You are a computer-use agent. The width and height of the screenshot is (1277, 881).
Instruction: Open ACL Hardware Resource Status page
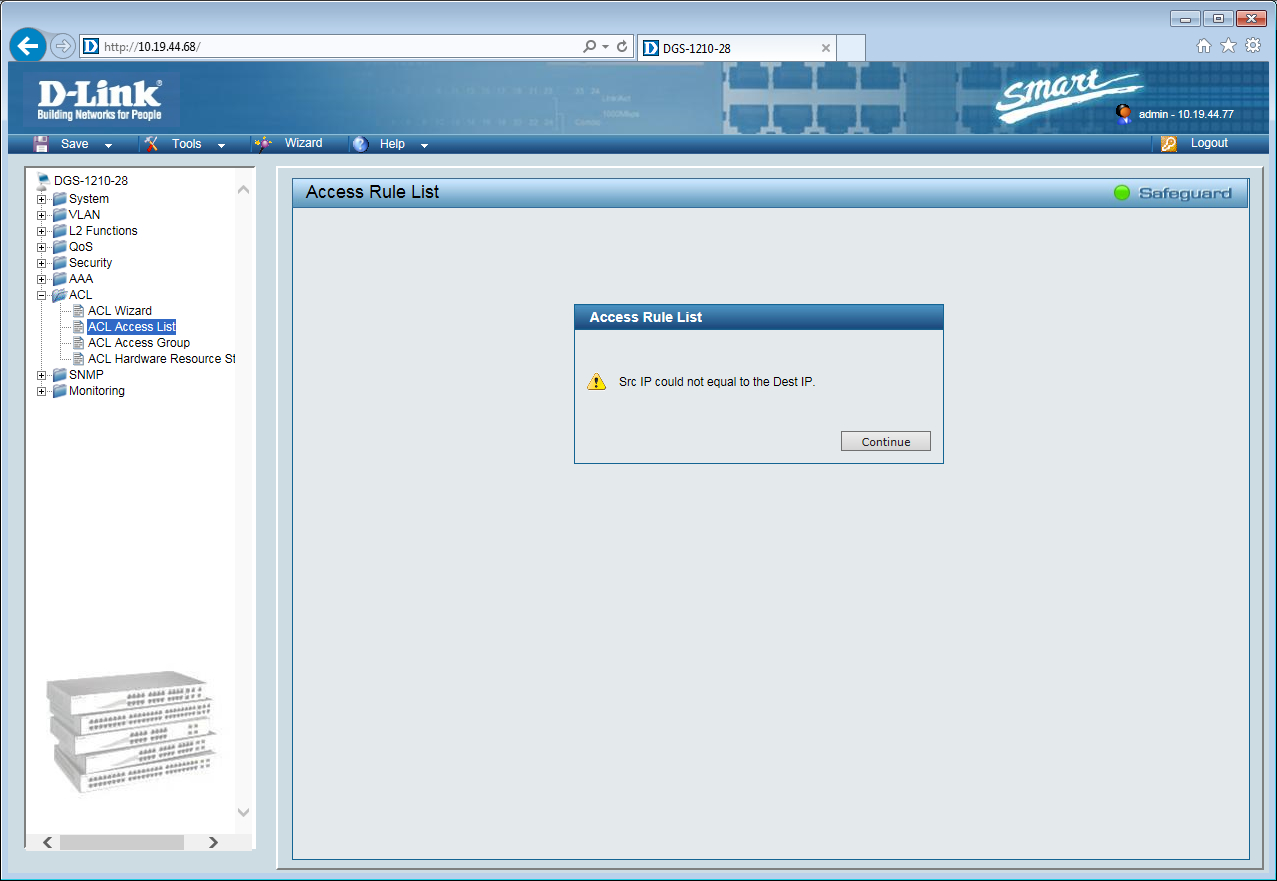(161, 359)
